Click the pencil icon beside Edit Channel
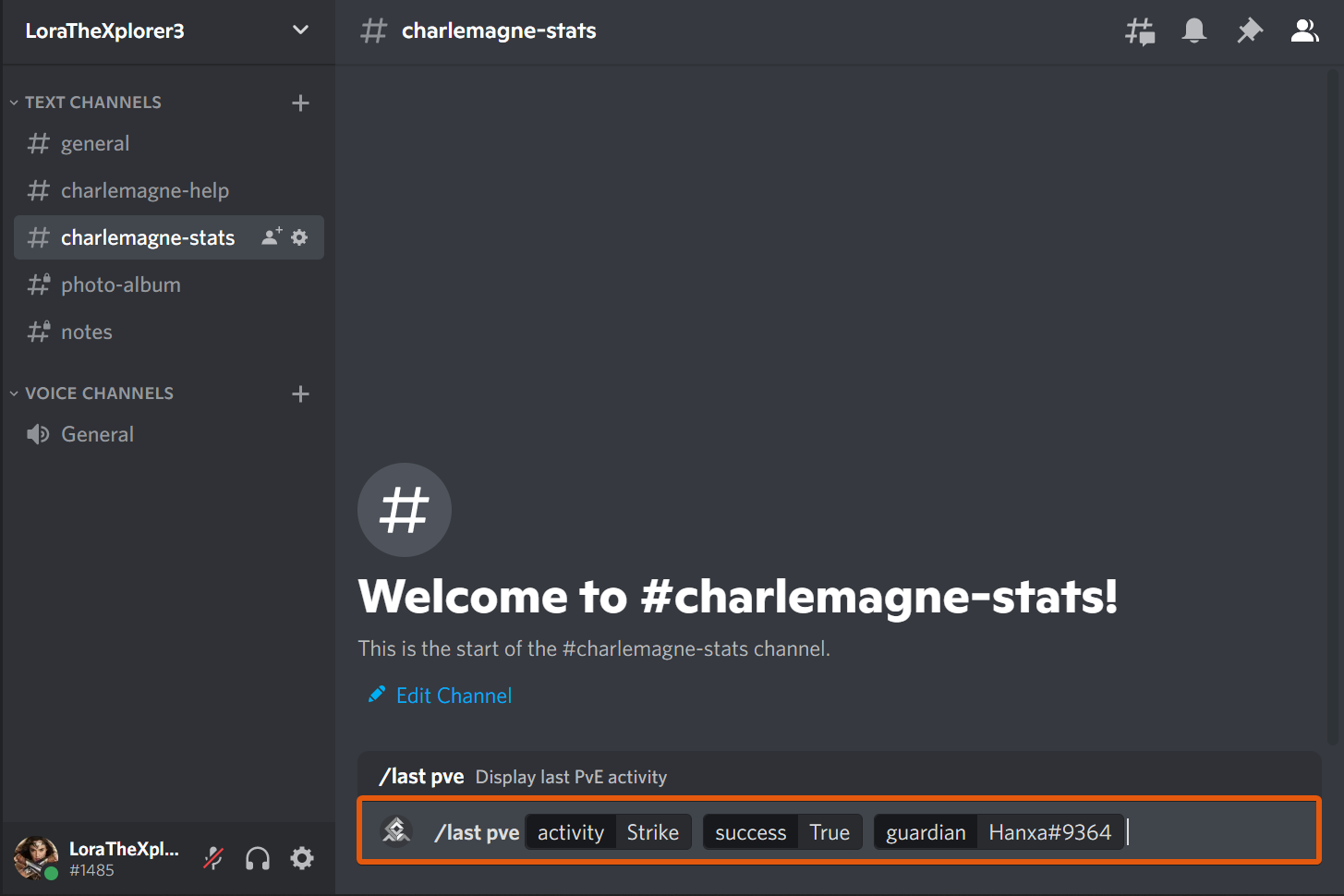 pyautogui.click(x=376, y=695)
